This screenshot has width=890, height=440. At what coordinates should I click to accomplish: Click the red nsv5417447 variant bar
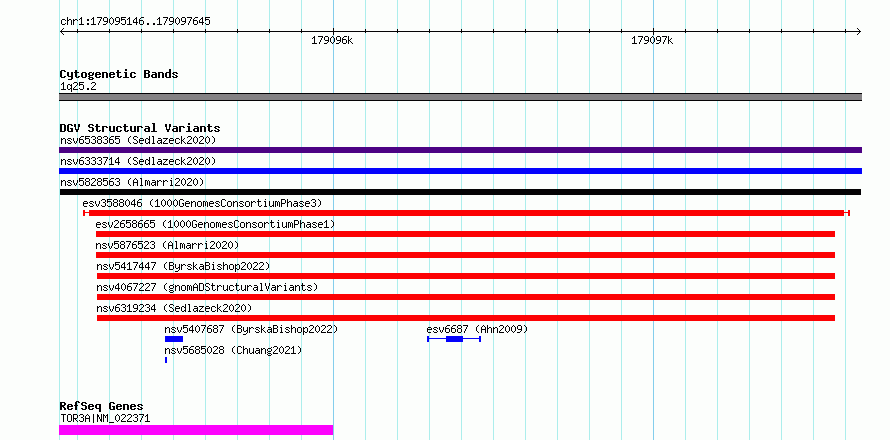(465, 276)
